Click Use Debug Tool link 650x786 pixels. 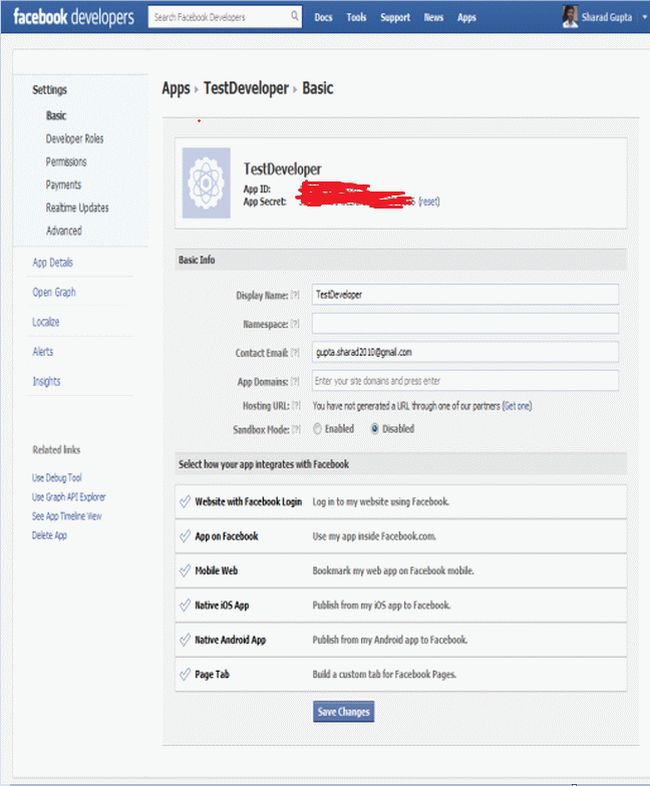57,478
